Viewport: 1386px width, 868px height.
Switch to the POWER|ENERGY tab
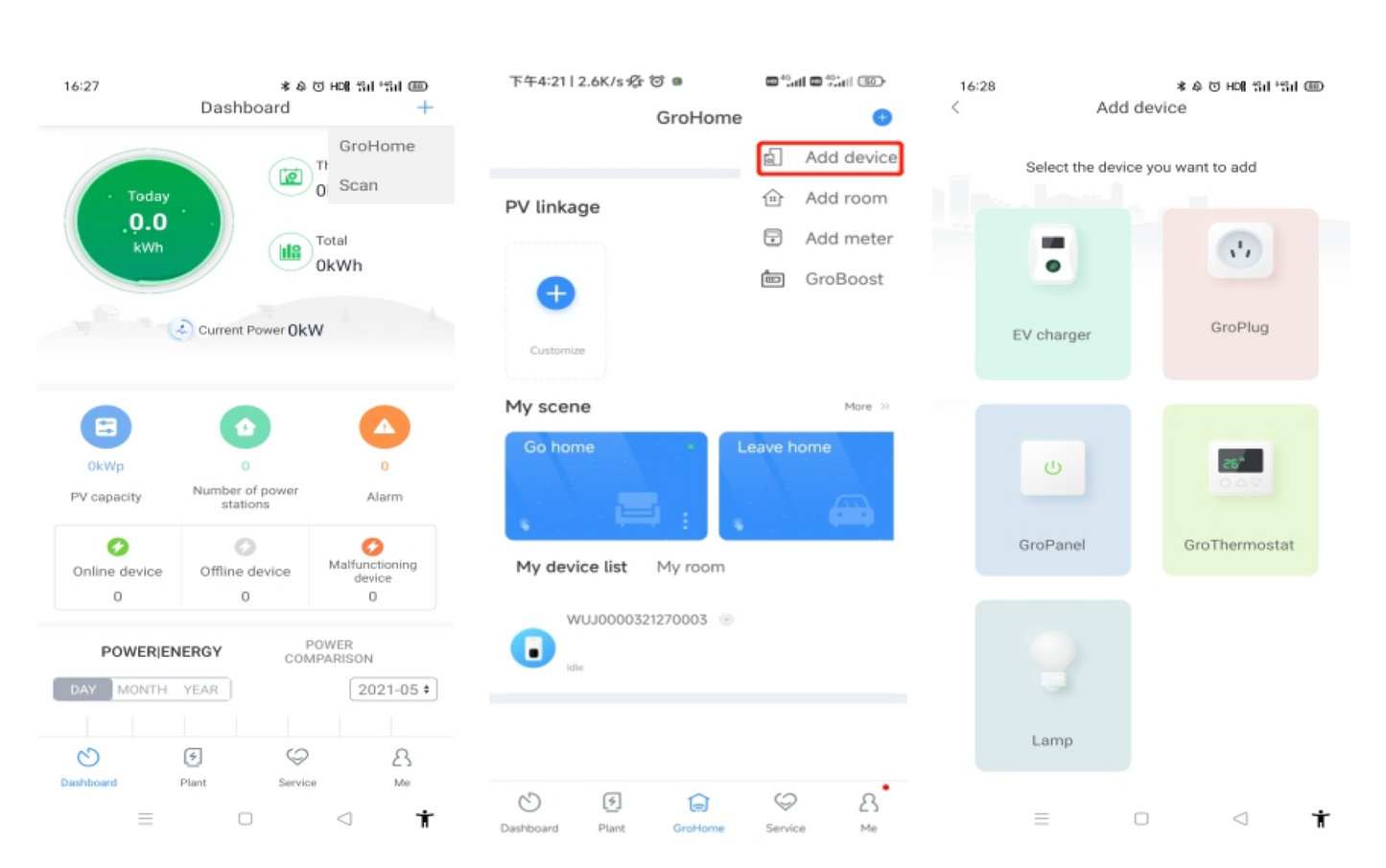(161, 651)
